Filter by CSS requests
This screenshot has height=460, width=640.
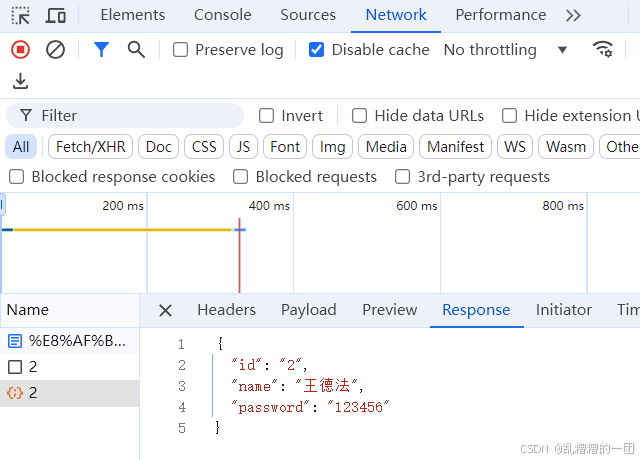coord(204,147)
